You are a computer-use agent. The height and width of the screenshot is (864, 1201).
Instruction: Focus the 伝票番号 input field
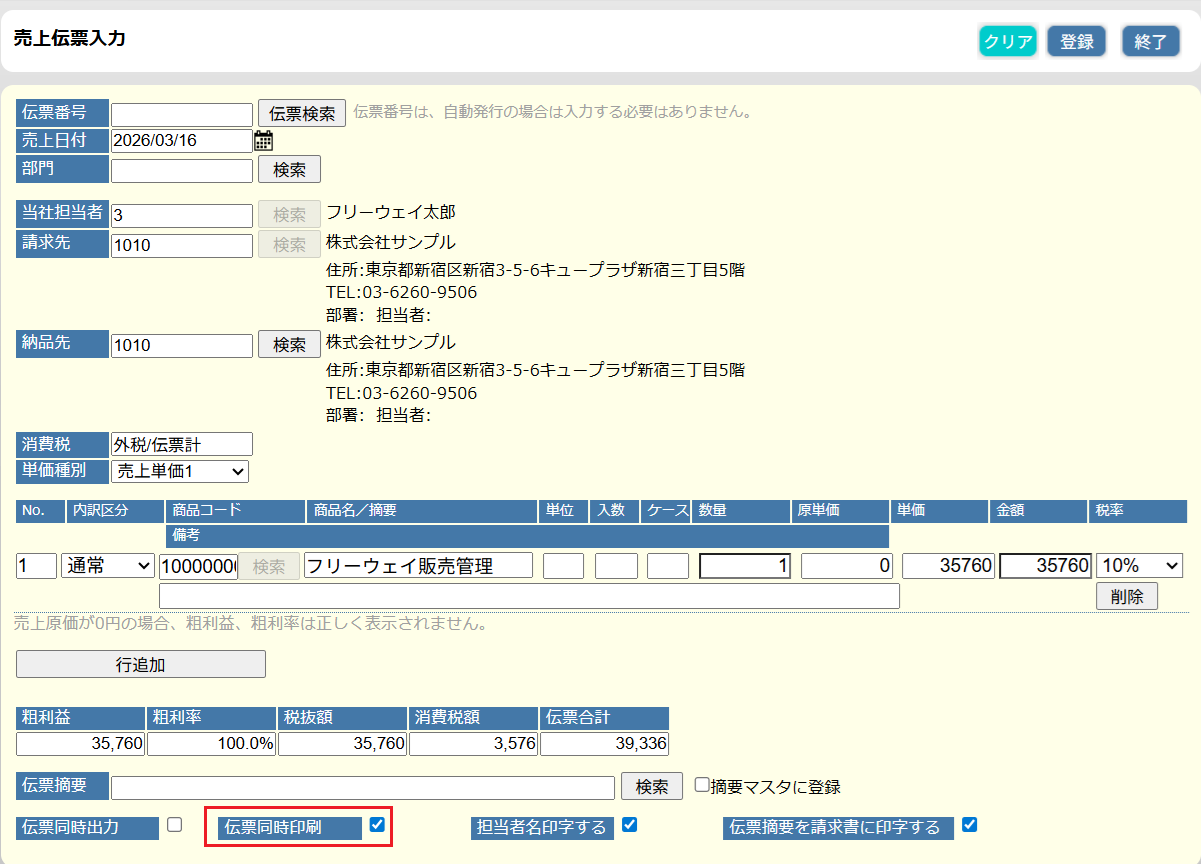(182, 115)
